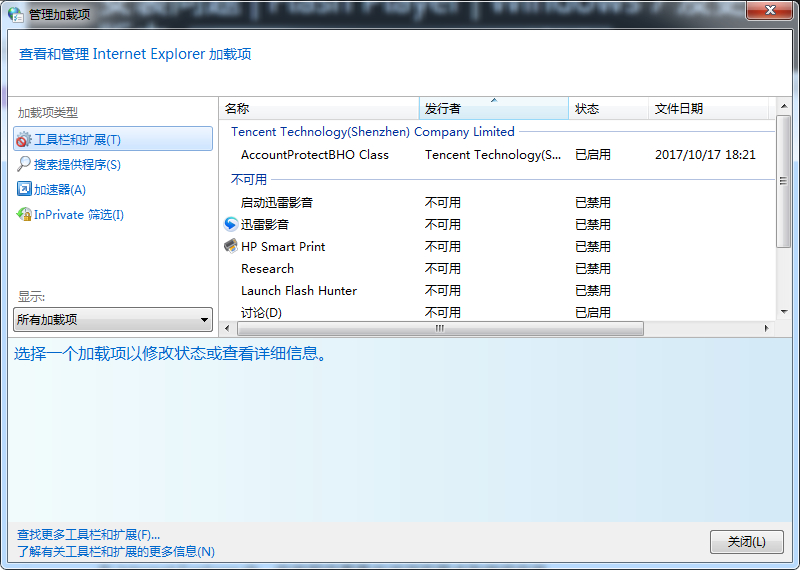Viewport: 800px width, 570px height.
Task: Click the Search Providers magnifier icon
Action: 23,164
